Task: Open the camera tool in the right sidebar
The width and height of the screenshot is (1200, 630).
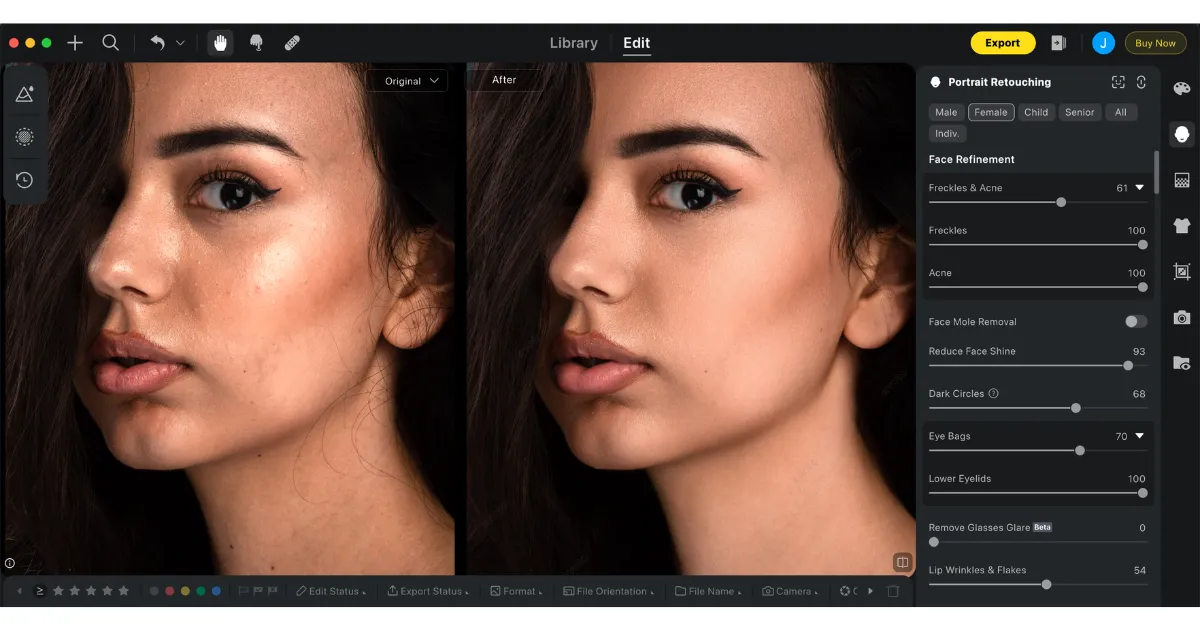Action: point(1181,318)
